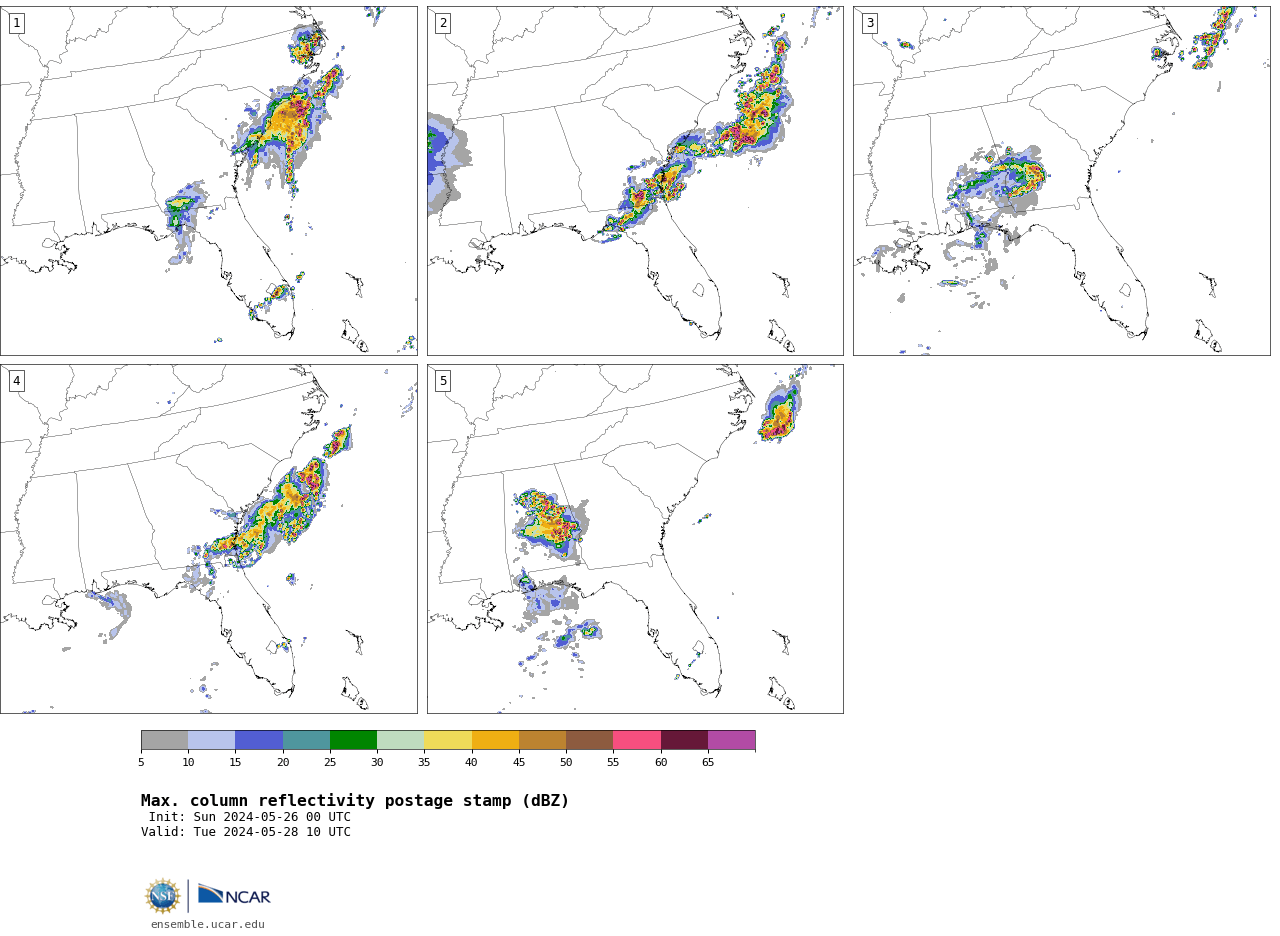1280x936 pixels.
Task: Click the panel number 3 label
Action: 869,23
